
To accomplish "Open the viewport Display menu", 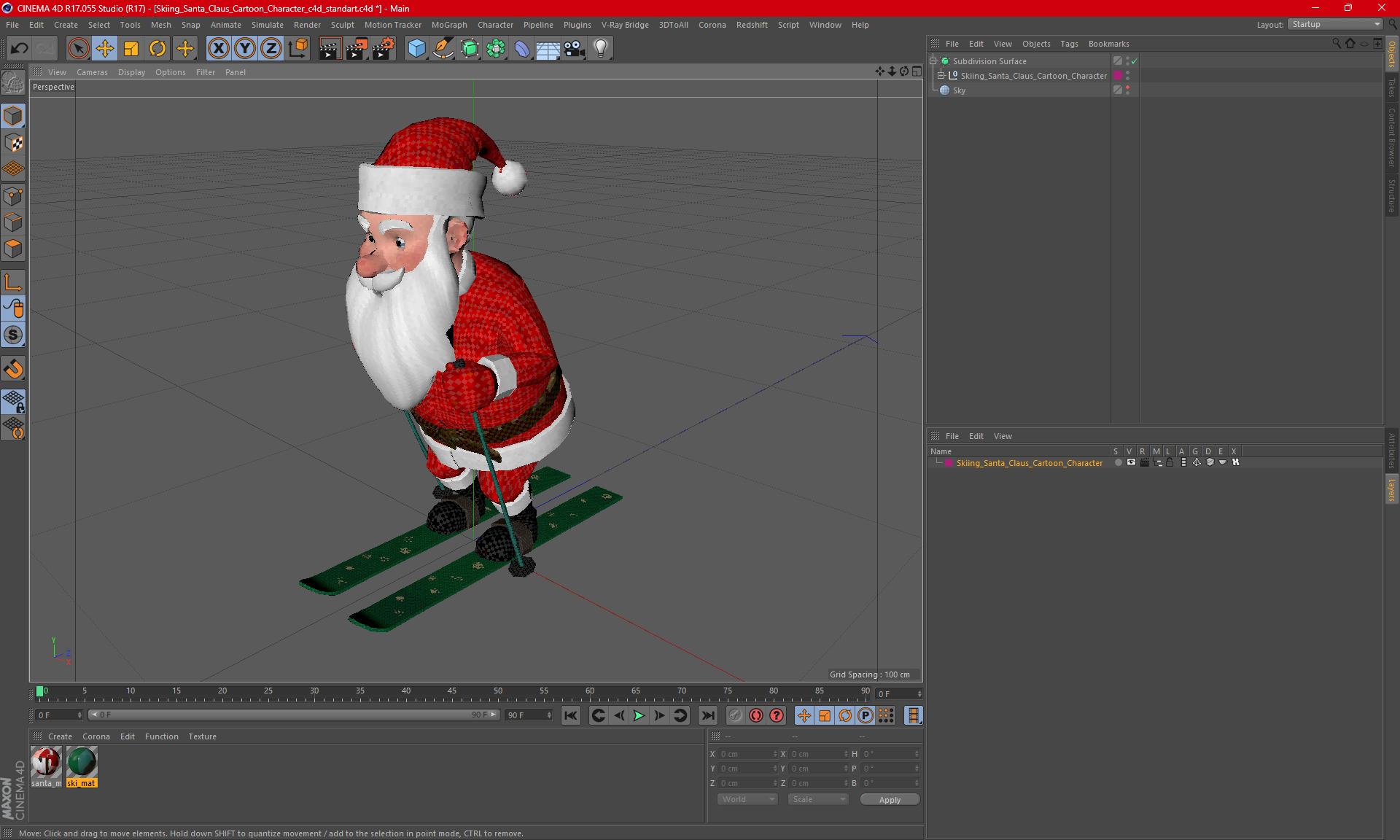I will [x=131, y=72].
